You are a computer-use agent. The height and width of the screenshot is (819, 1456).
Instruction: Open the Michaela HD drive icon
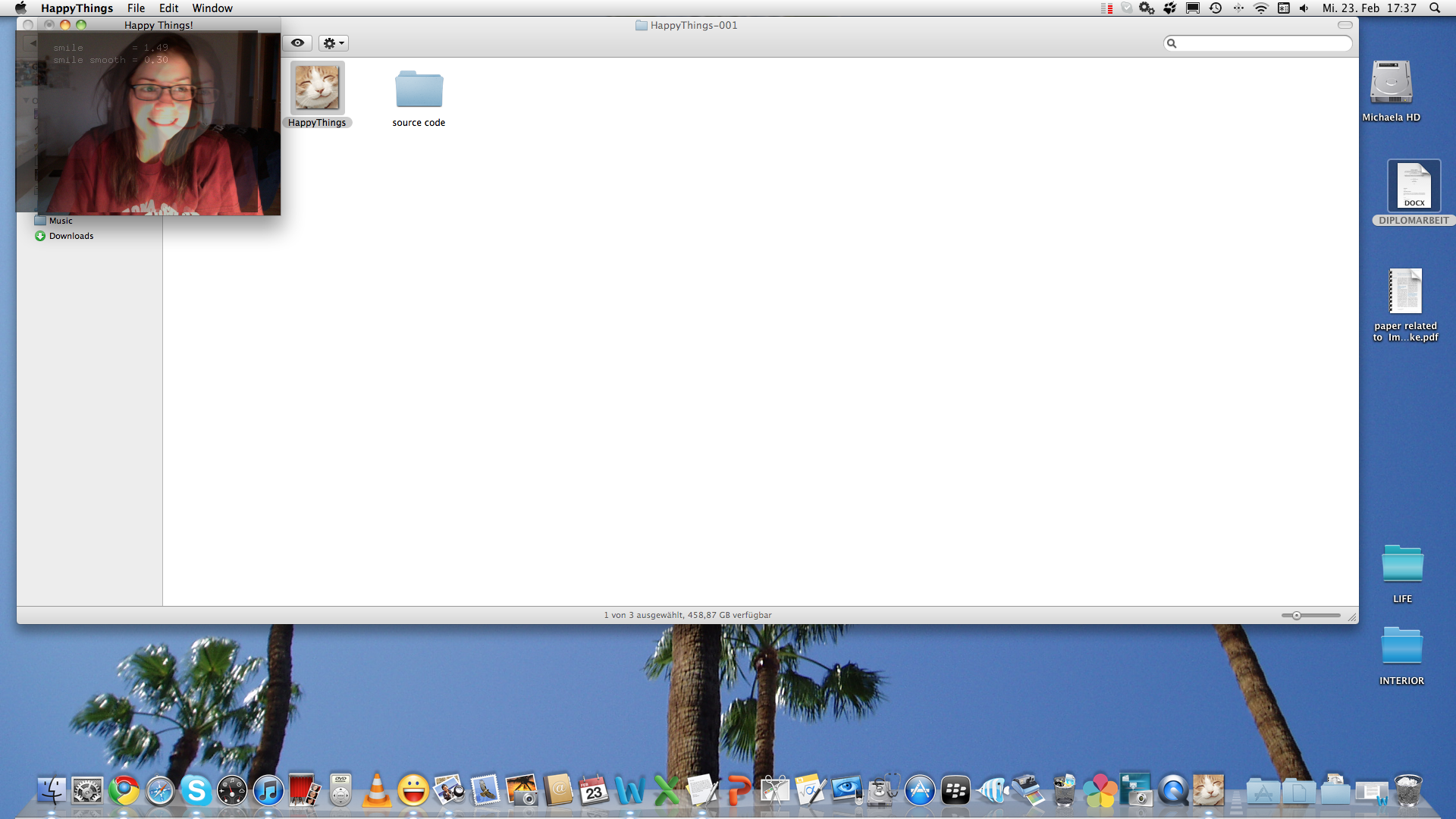click(x=1391, y=82)
